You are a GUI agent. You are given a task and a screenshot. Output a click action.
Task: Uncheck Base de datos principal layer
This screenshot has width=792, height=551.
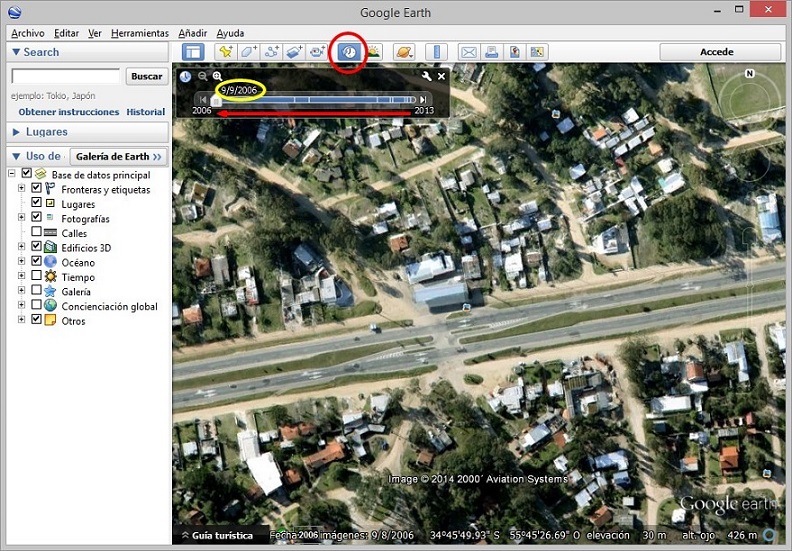coord(27,173)
